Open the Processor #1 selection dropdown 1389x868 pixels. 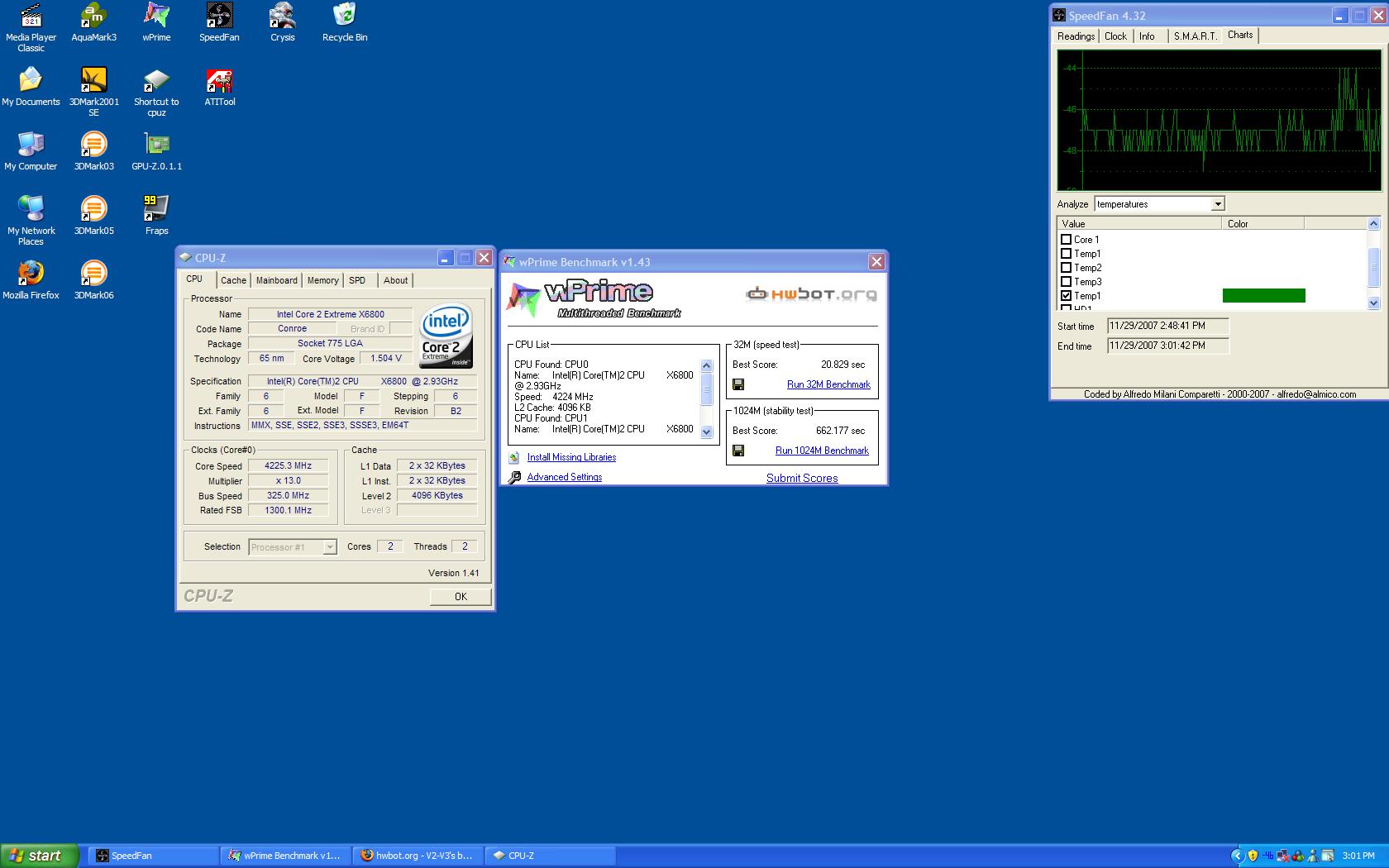[x=330, y=547]
